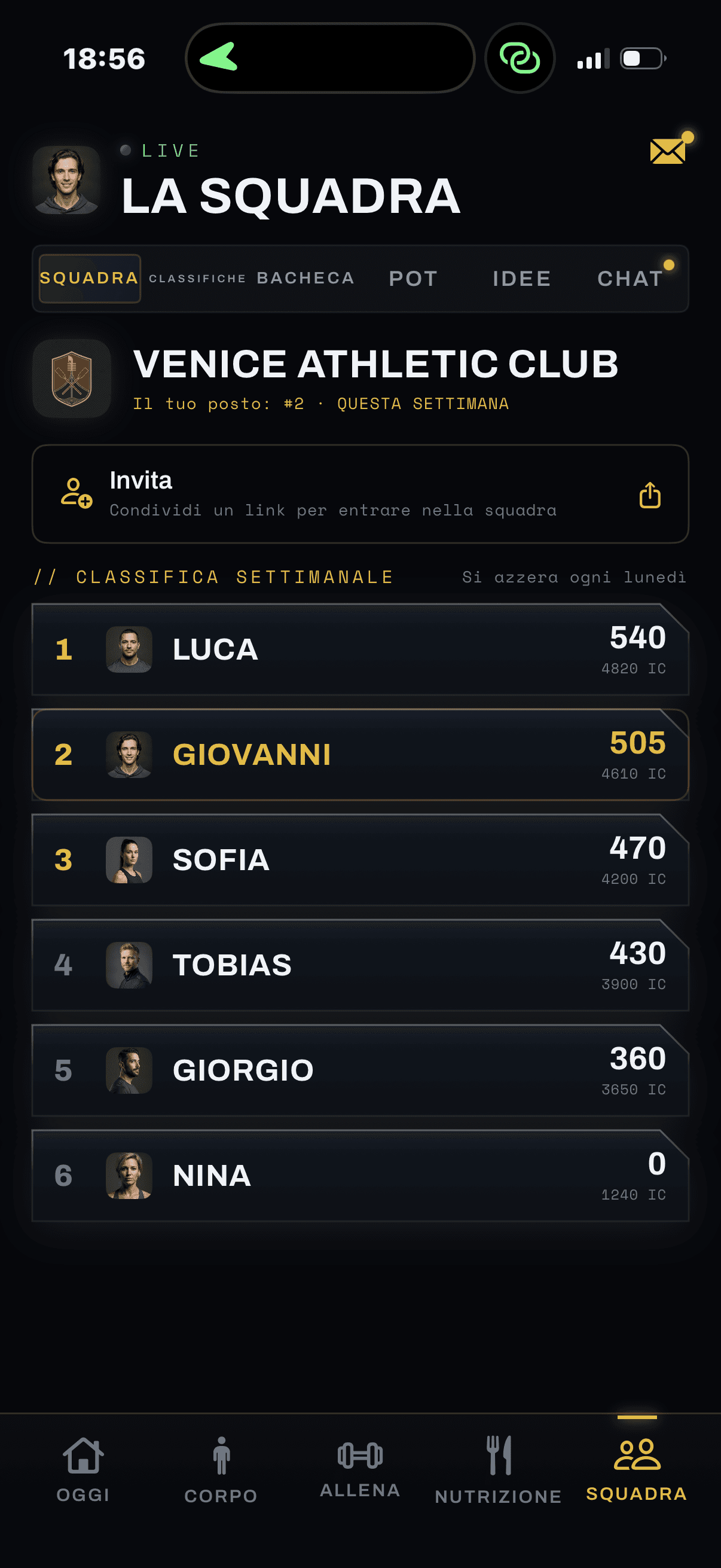Open Allena dumbbell icon

tap(360, 1456)
